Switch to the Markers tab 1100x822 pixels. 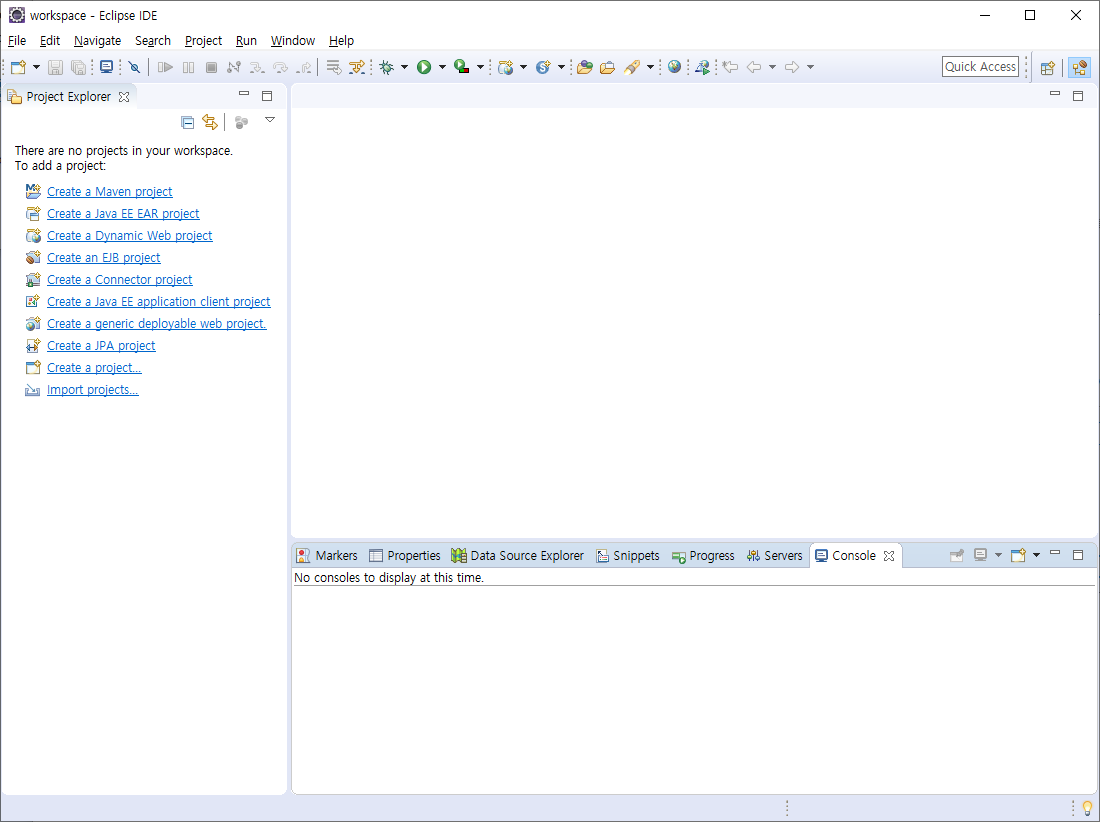(x=327, y=555)
